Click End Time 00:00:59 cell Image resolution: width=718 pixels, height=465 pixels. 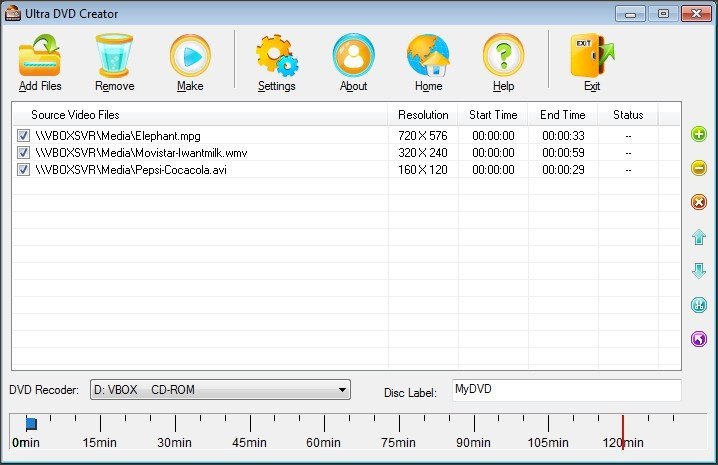[563, 153]
